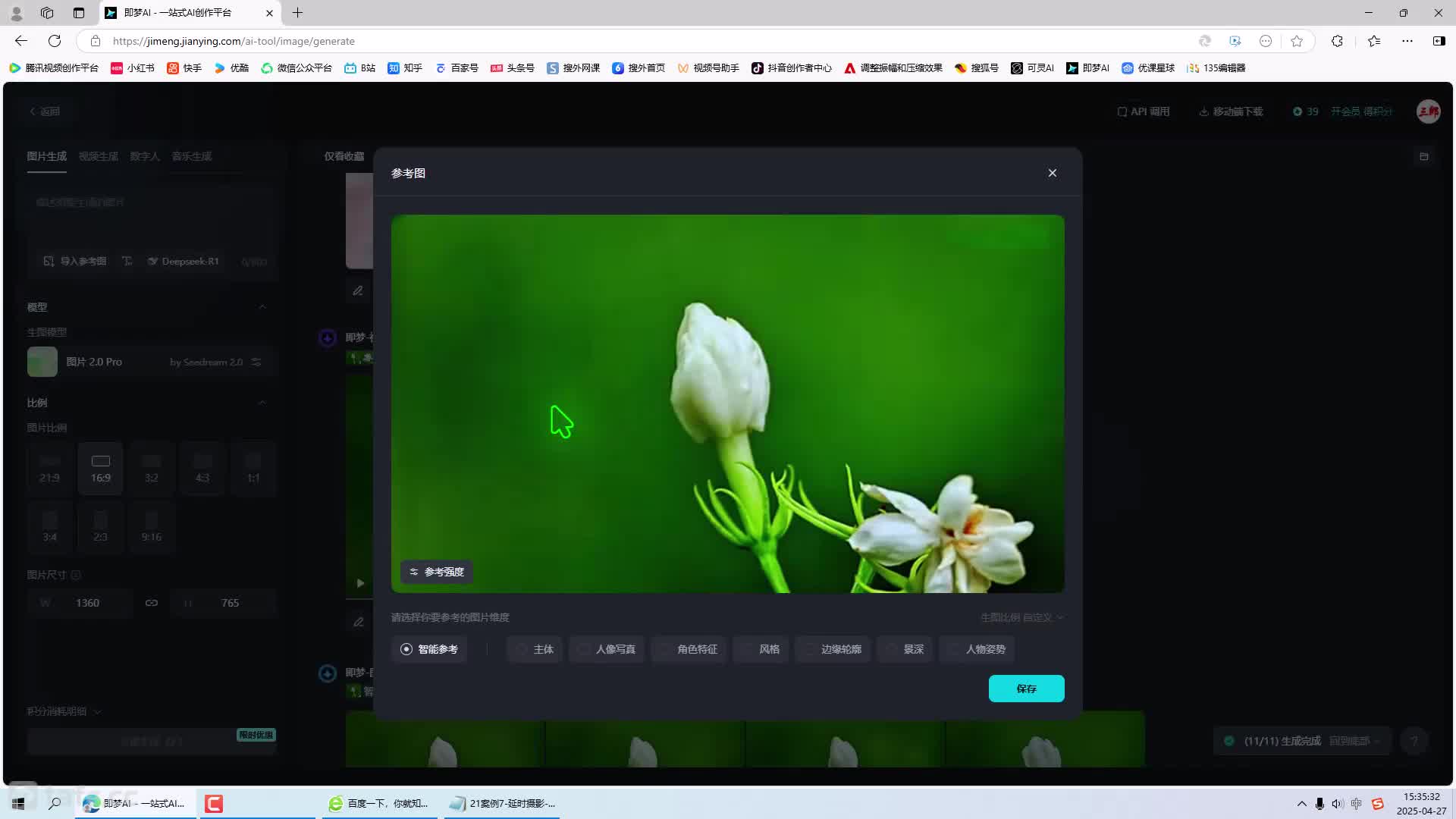Viewport: 1456px width, 819px height.
Task: Switch to the 视频生成 tab
Action: pos(99,156)
